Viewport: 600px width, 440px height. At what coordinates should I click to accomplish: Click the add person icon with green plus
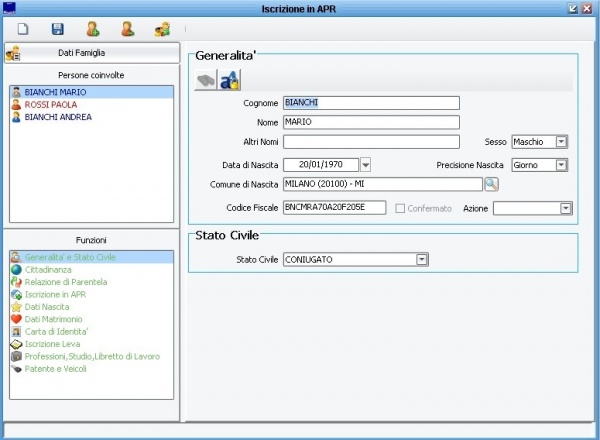point(93,29)
